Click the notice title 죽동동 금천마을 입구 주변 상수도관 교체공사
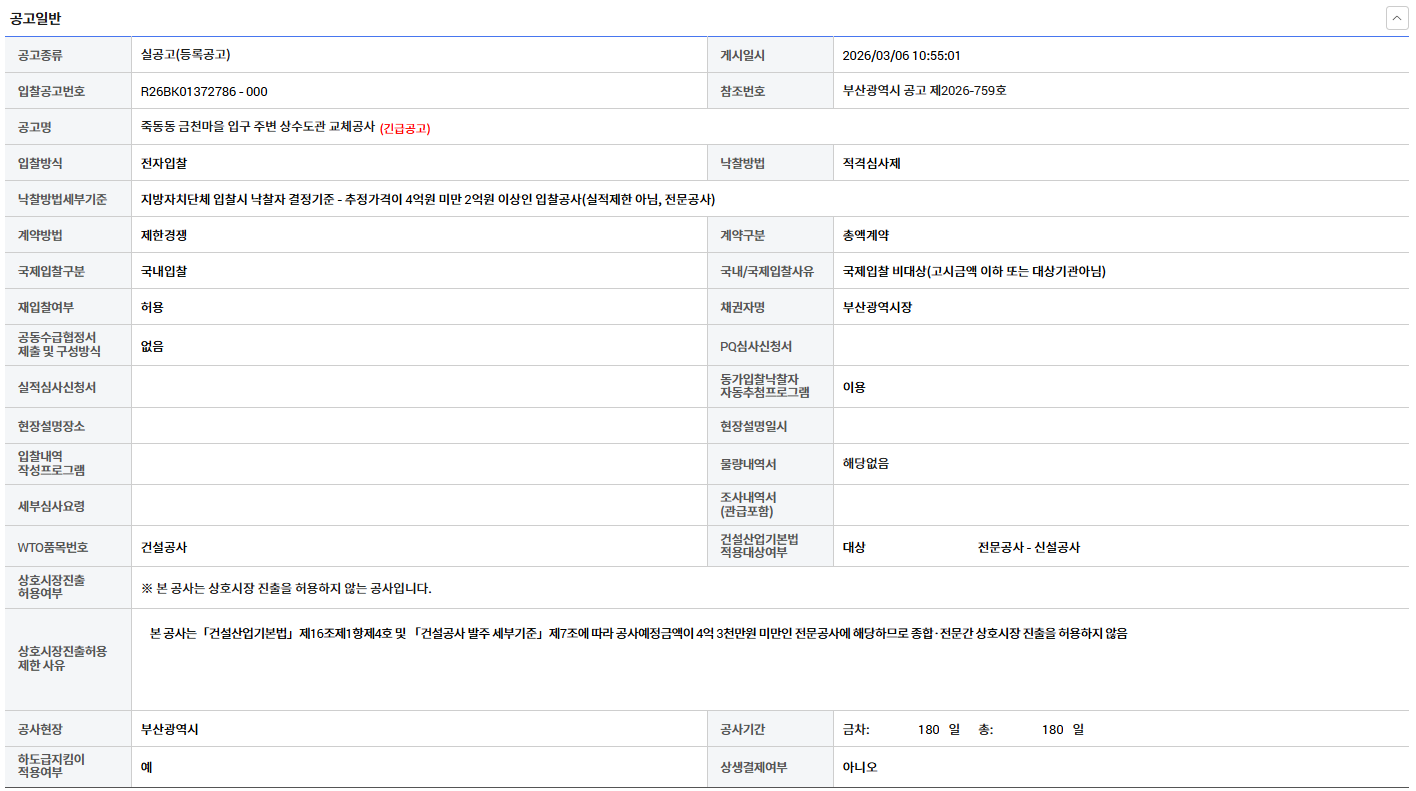 pyautogui.click(x=258, y=127)
